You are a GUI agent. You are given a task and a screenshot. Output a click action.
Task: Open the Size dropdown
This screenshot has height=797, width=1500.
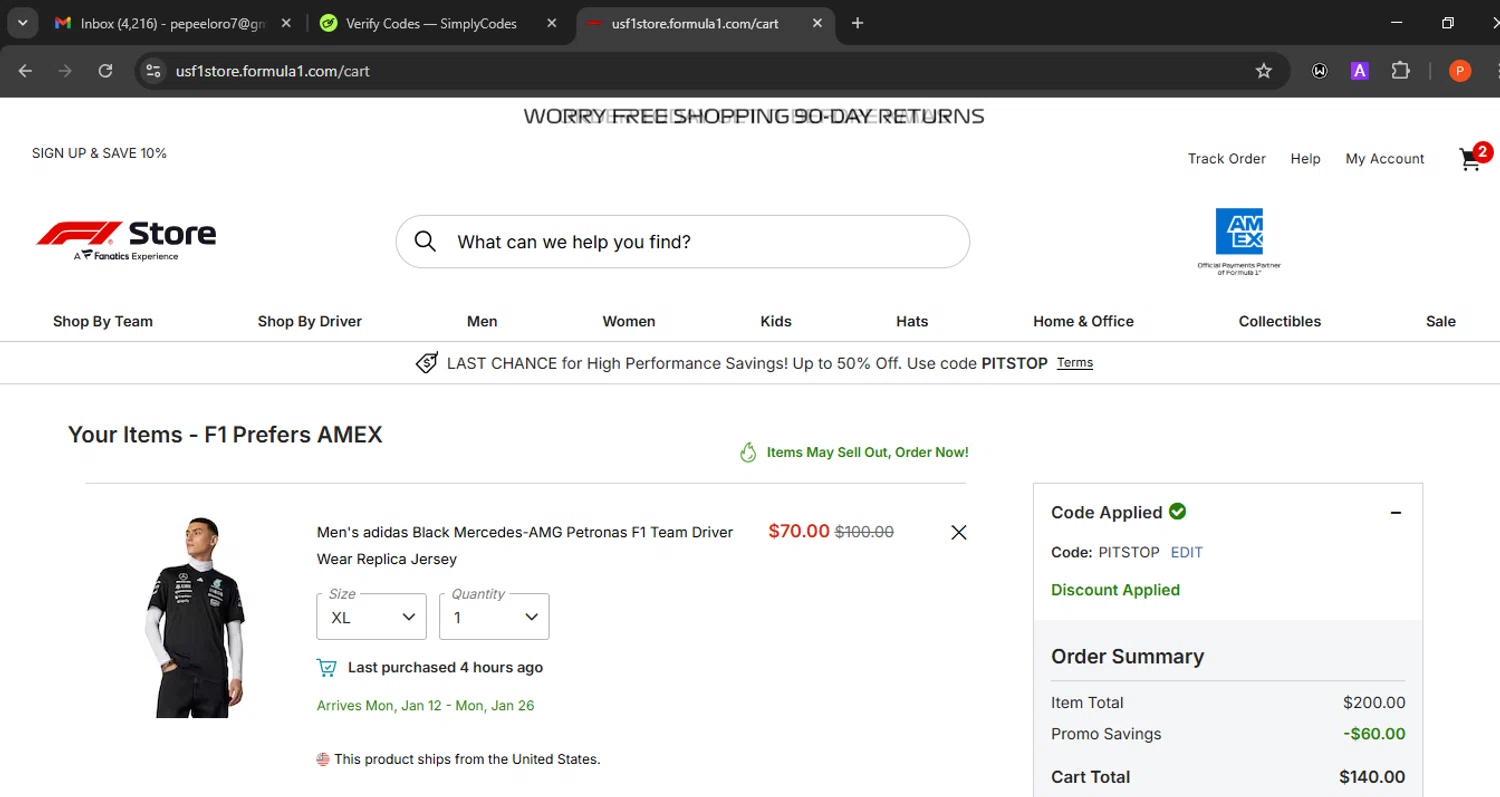pos(371,617)
